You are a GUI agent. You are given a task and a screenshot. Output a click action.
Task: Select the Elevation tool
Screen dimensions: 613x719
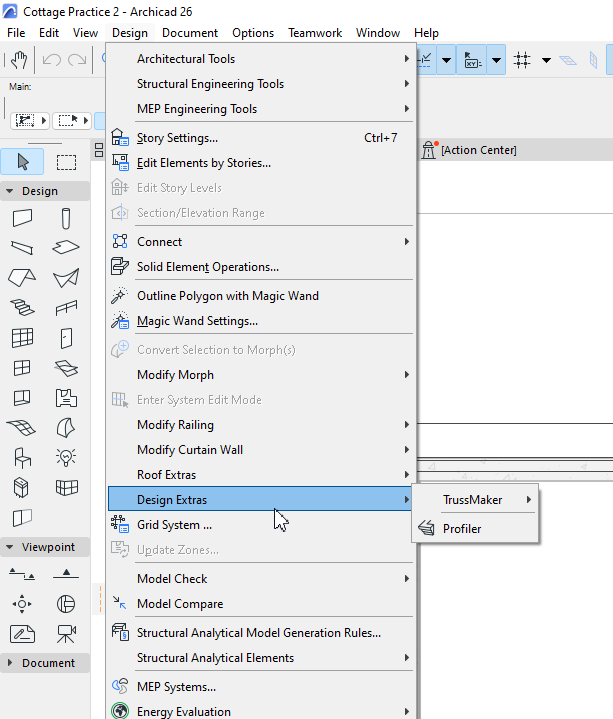pos(66,574)
